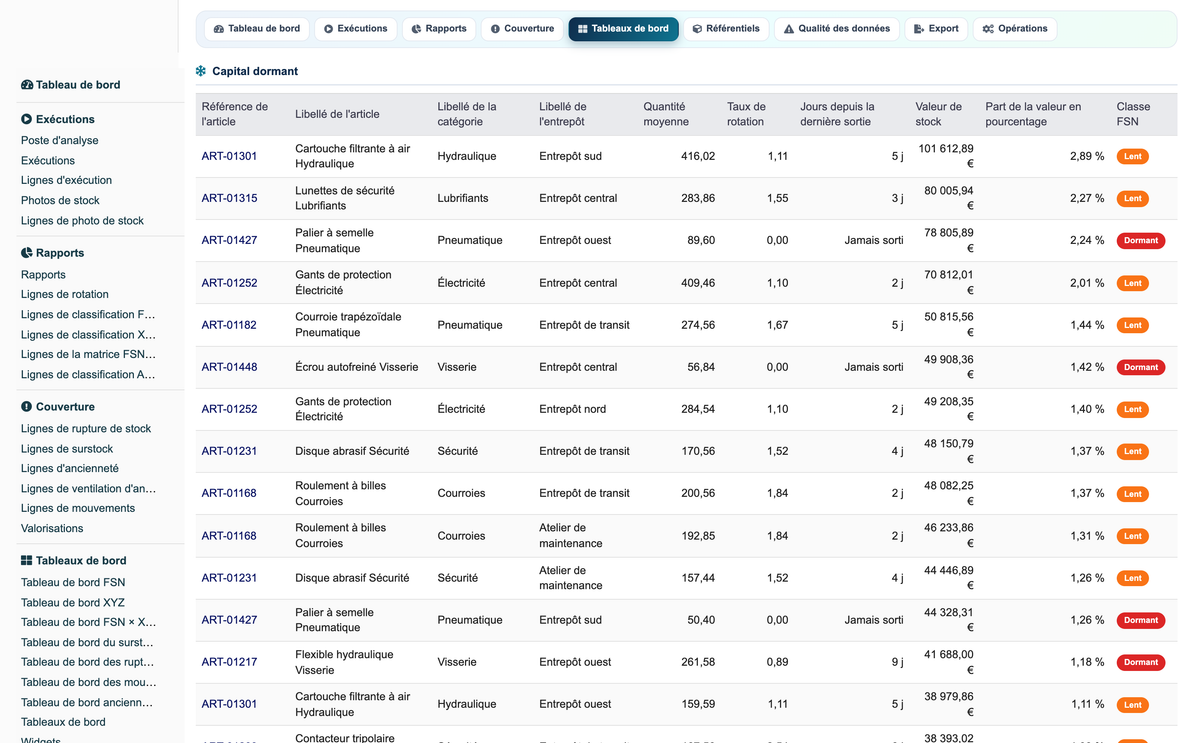
Task: Go to Lignes de rotation sidebar entry
Action: coord(65,295)
